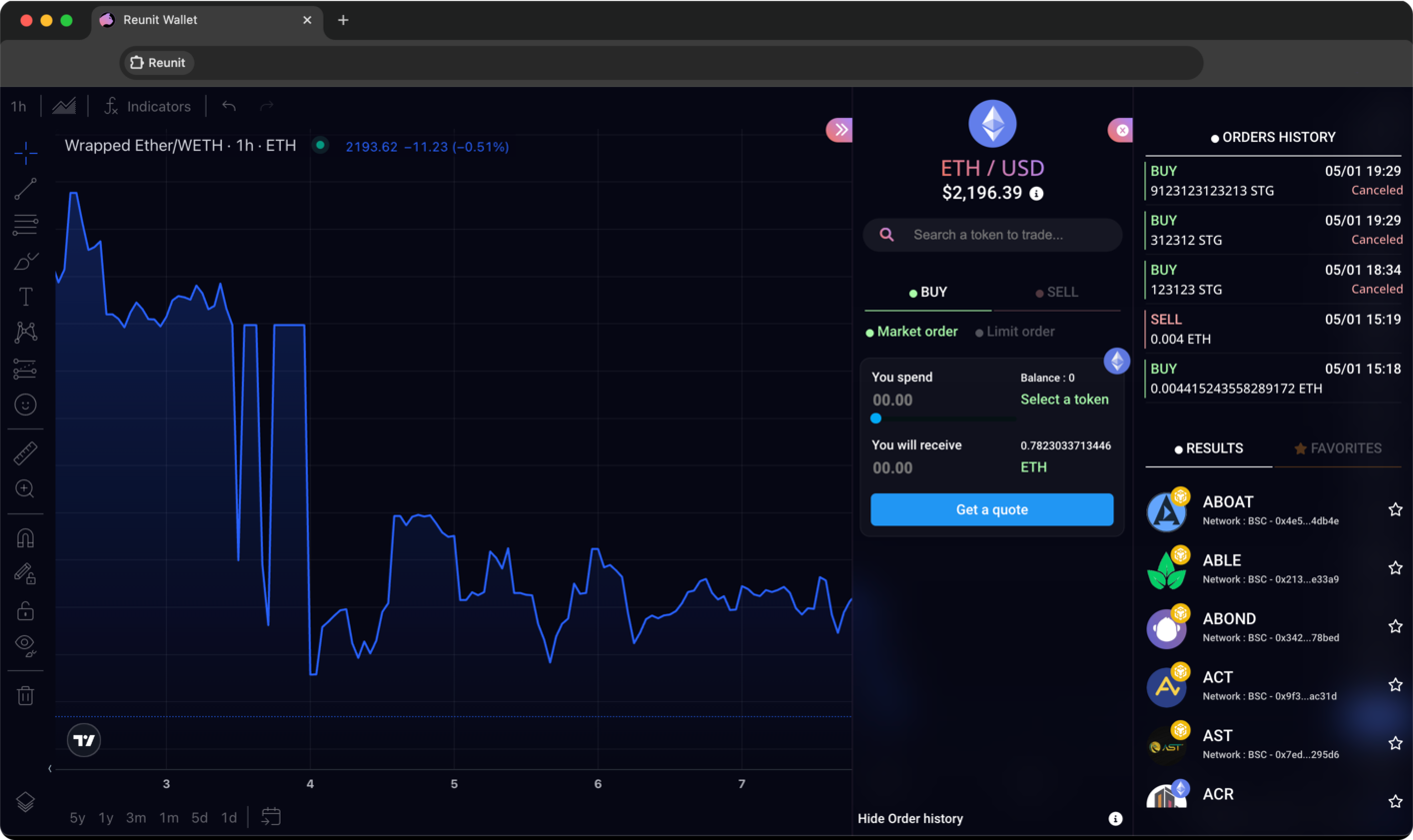This screenshot has height=840, width=1413.
Task: Switch to the SELL tab
Action: (x=1056, y=292)
